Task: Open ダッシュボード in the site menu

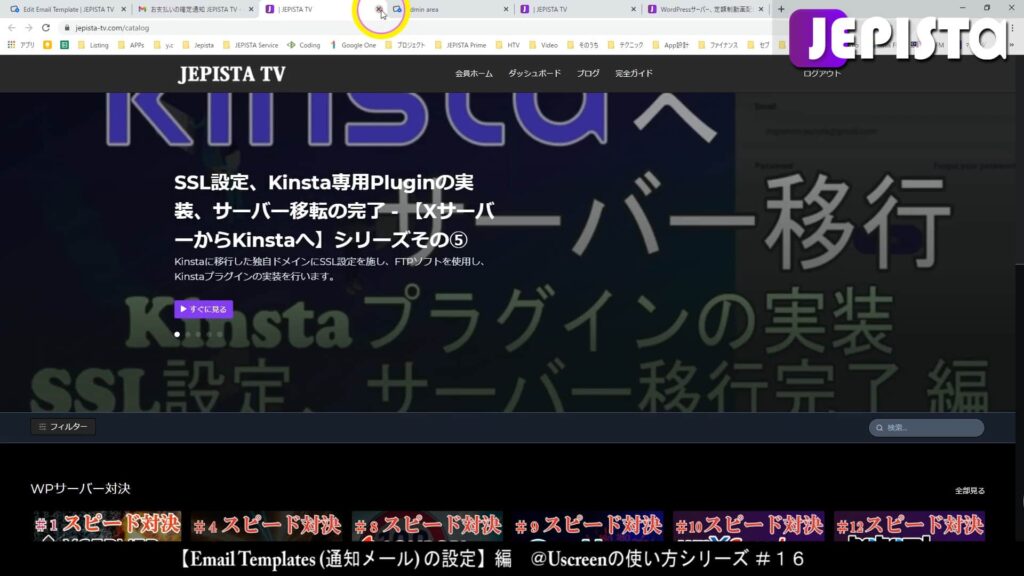Action: click(535, 74)
